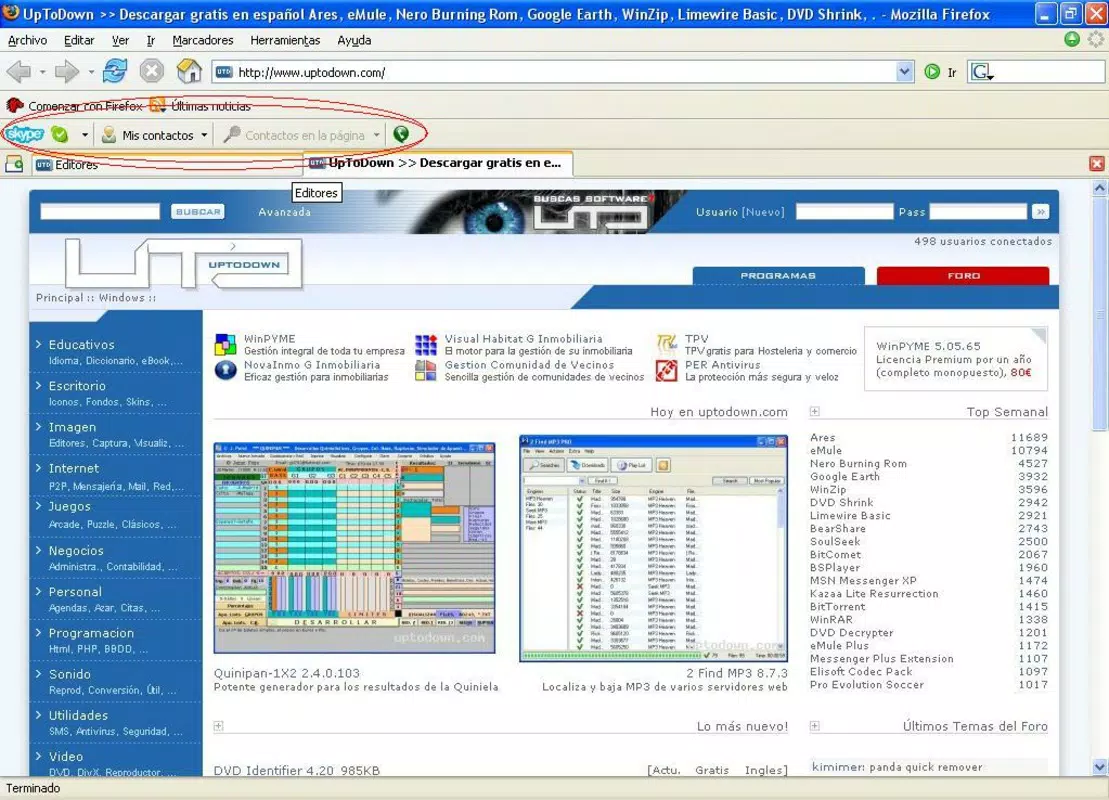Stop loading the page
Viewport: 1109px width, 800px height.
tap(151, 71)
